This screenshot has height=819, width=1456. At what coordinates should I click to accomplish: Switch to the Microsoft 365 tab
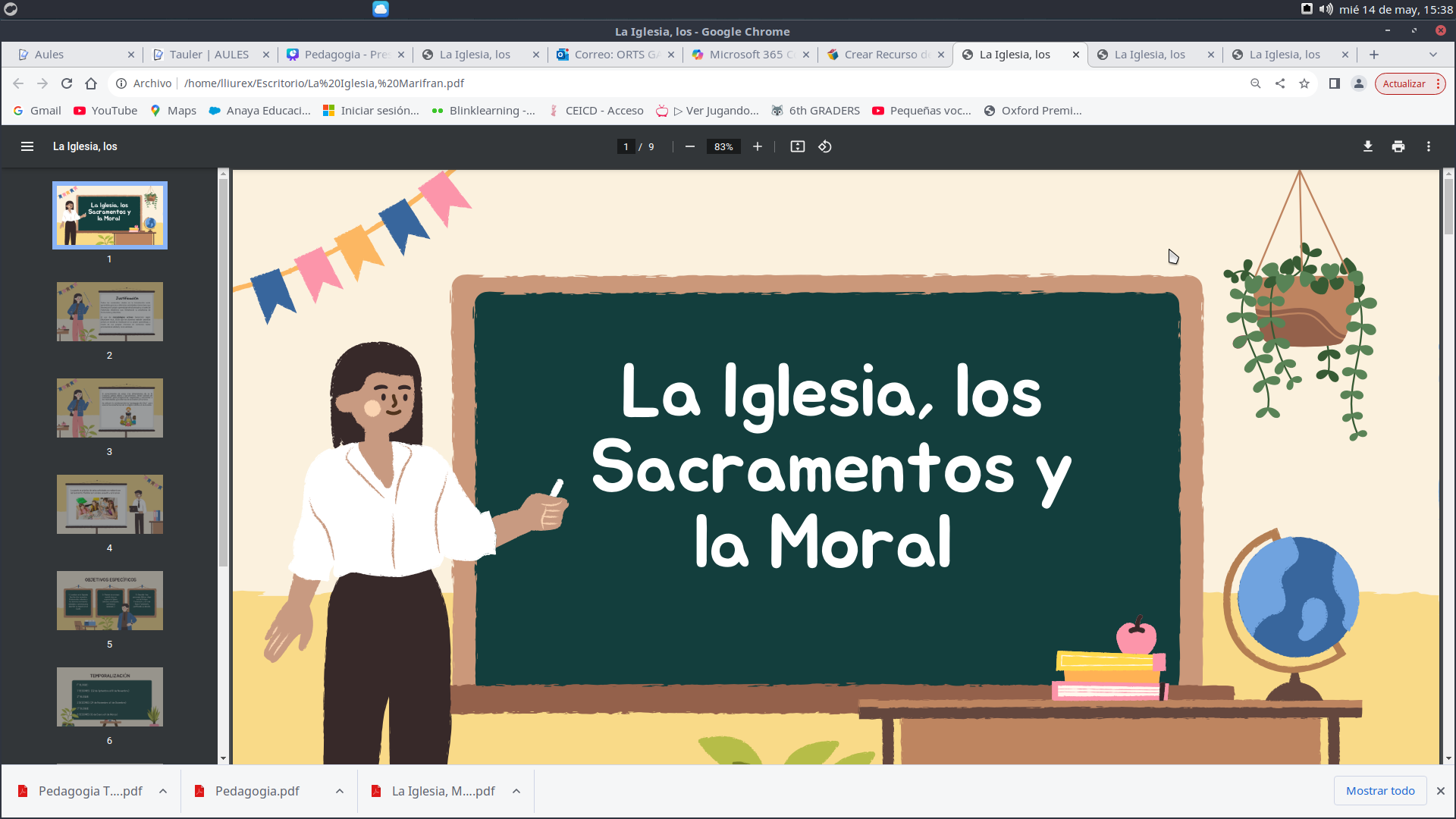750,55
